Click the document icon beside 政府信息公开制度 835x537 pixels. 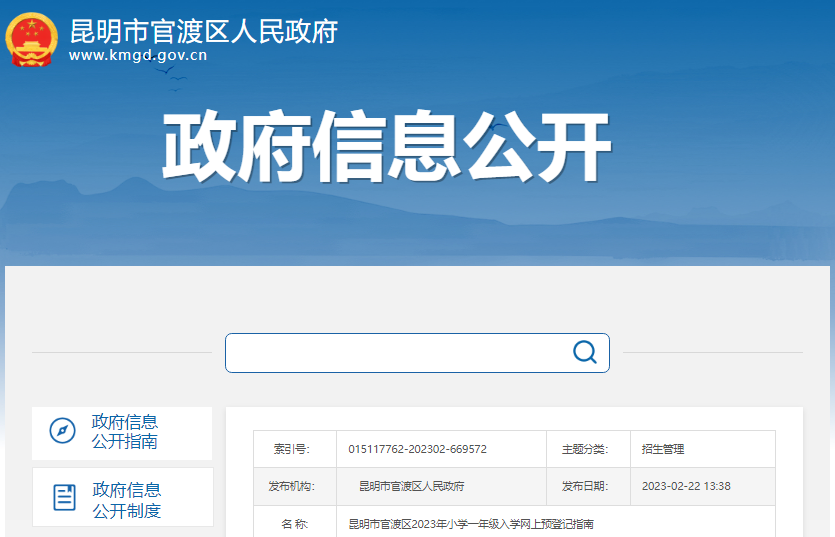point(64,497)
